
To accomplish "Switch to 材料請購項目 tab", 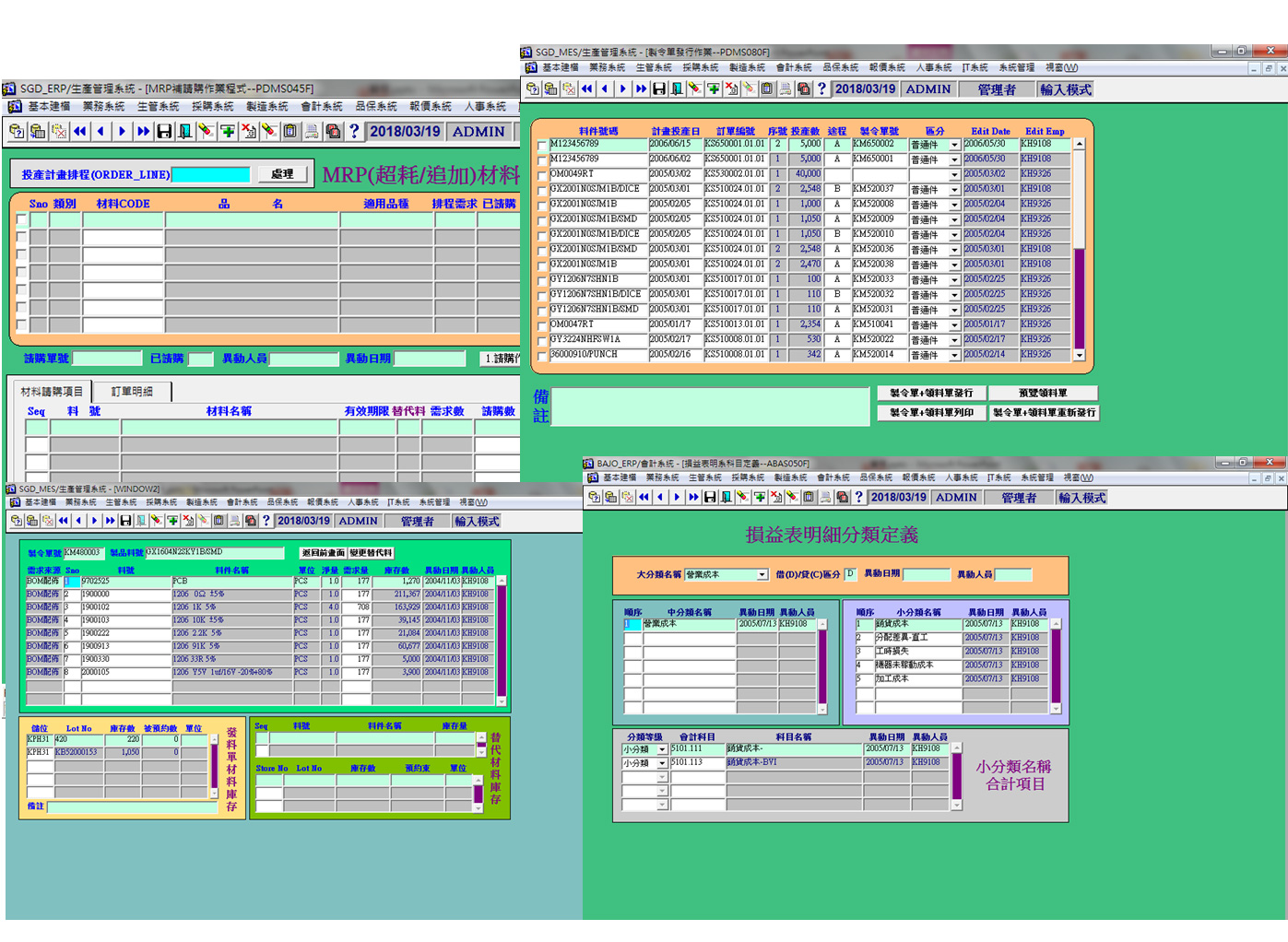I will (53, 392).
